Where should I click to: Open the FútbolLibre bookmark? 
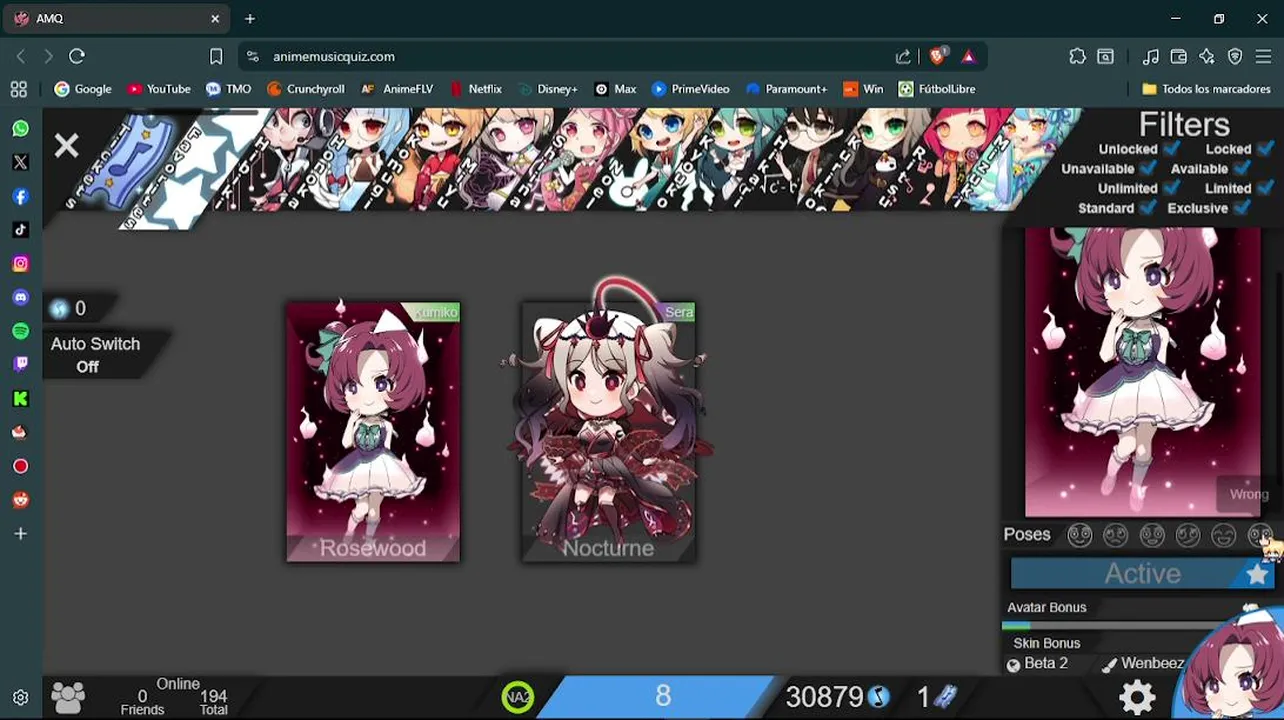(936, 89)
